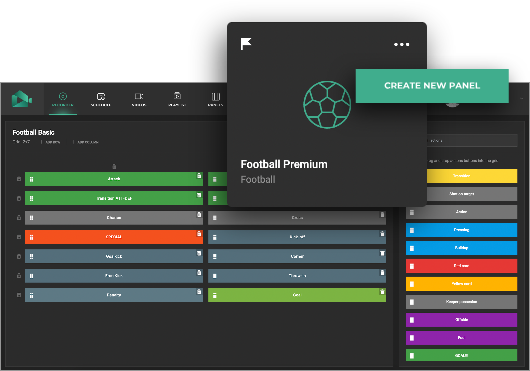The image size is (530, 371).
Task: Click the lock icon on the orange button's corner
Action: click(x=199, y=233)
